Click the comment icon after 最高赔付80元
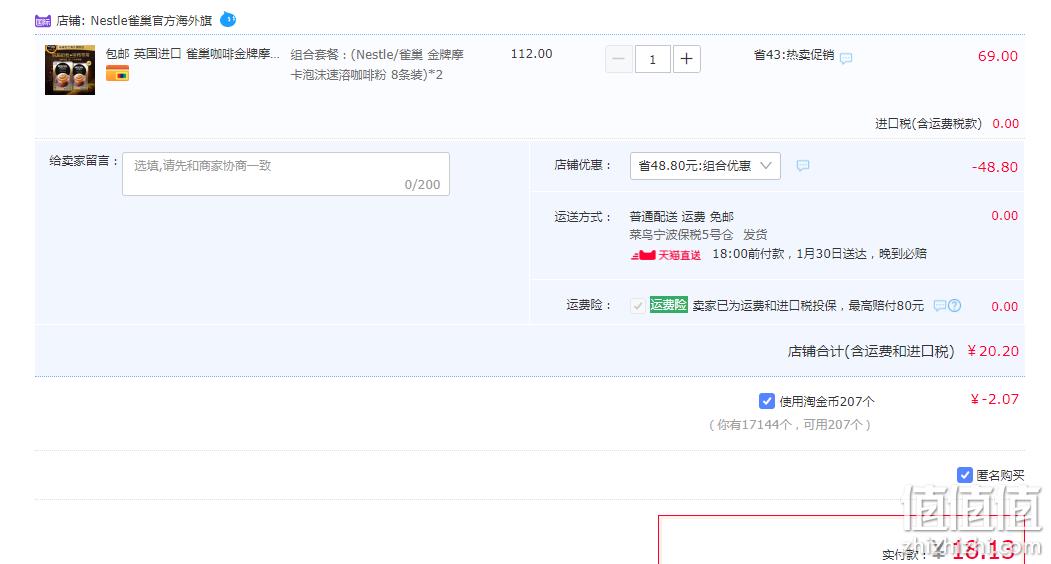 940,306
